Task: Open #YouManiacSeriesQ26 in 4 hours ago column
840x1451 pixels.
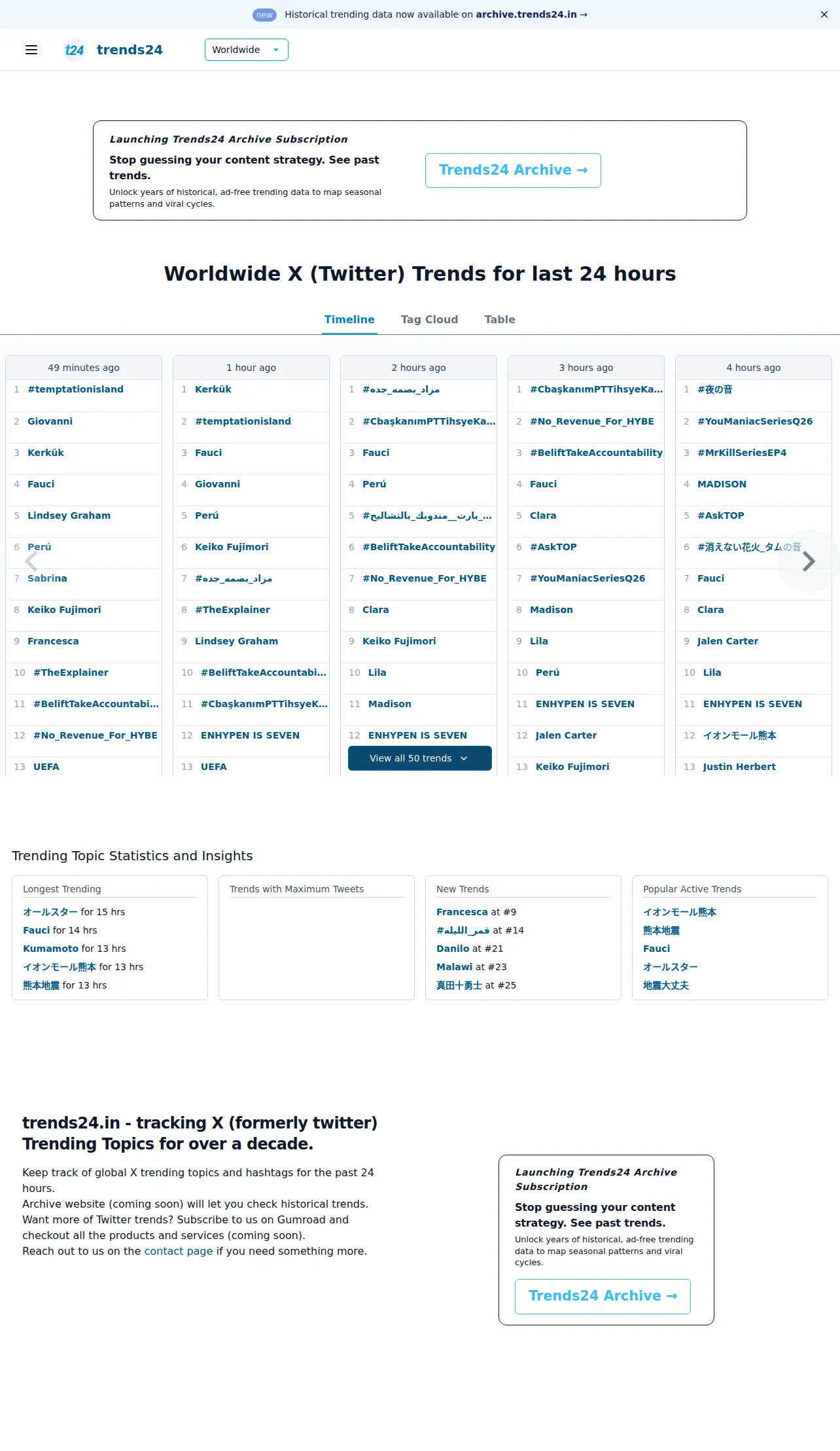Action: click(x=755, y=421)
